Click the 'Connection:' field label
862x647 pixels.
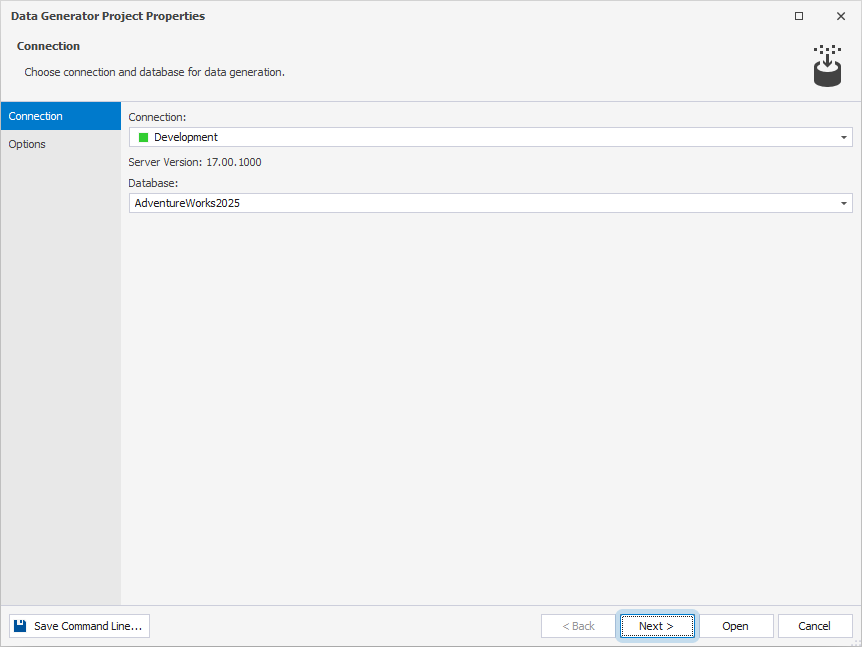(x=157, y=117)
